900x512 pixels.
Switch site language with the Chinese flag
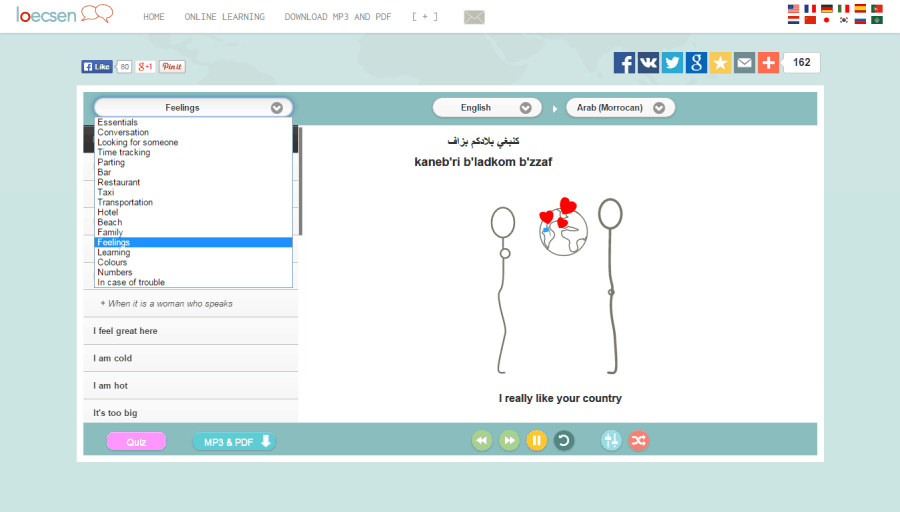tap(810, 20)
